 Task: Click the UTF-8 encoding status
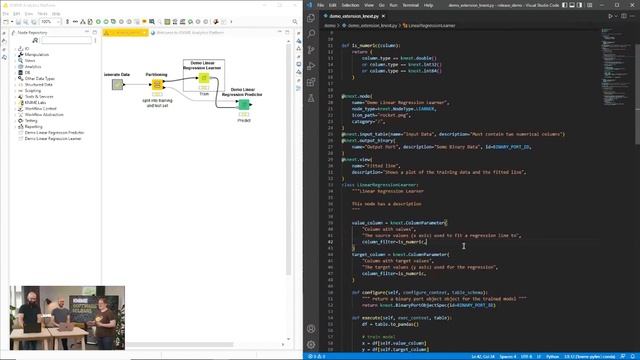pos(526,356)
